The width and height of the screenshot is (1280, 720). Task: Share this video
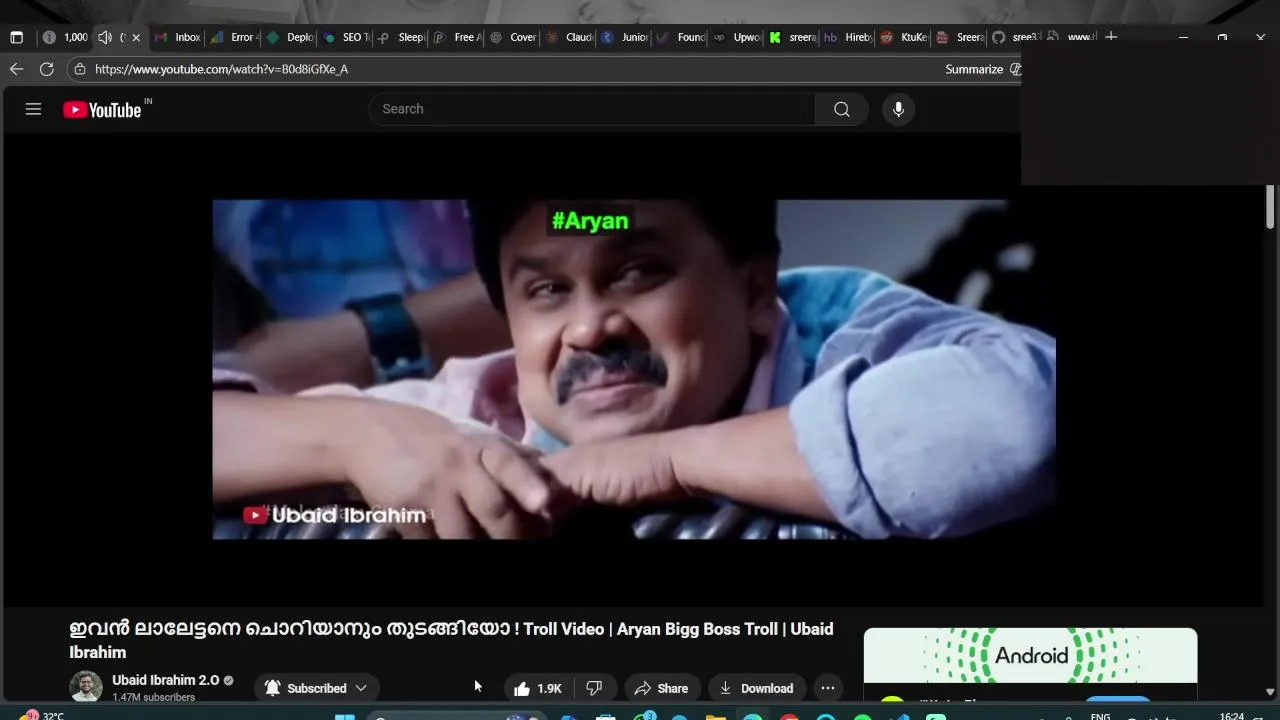pos(662,688)
